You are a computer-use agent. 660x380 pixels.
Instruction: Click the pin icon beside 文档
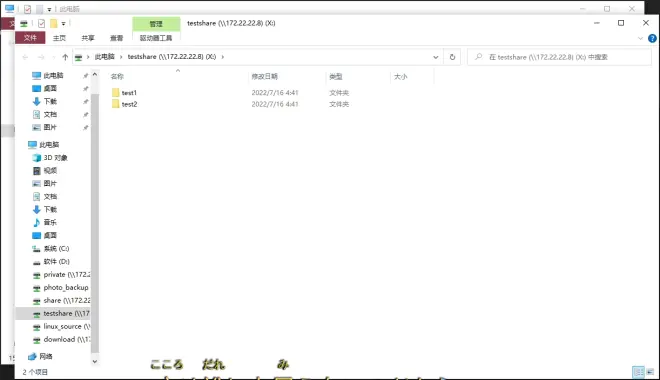(86, 114)
